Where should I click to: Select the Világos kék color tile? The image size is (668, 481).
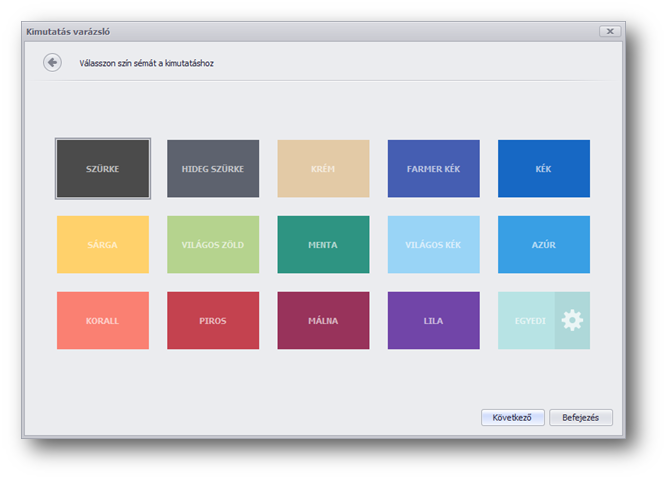pos(433,245)
